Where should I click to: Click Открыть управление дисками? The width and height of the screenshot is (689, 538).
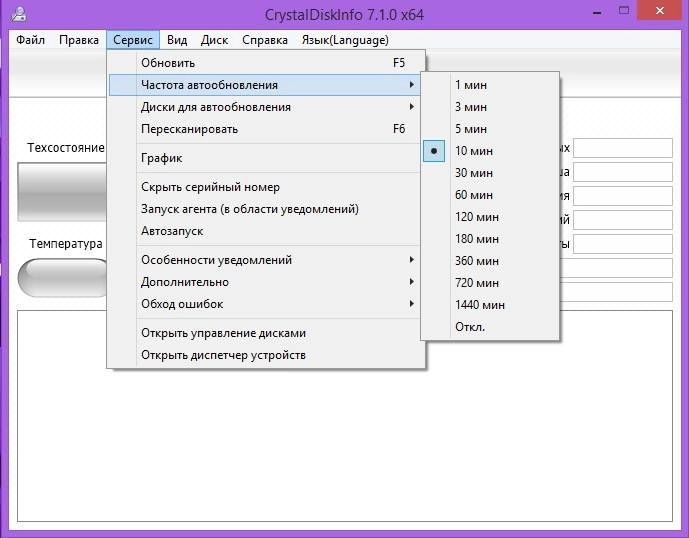265,333
